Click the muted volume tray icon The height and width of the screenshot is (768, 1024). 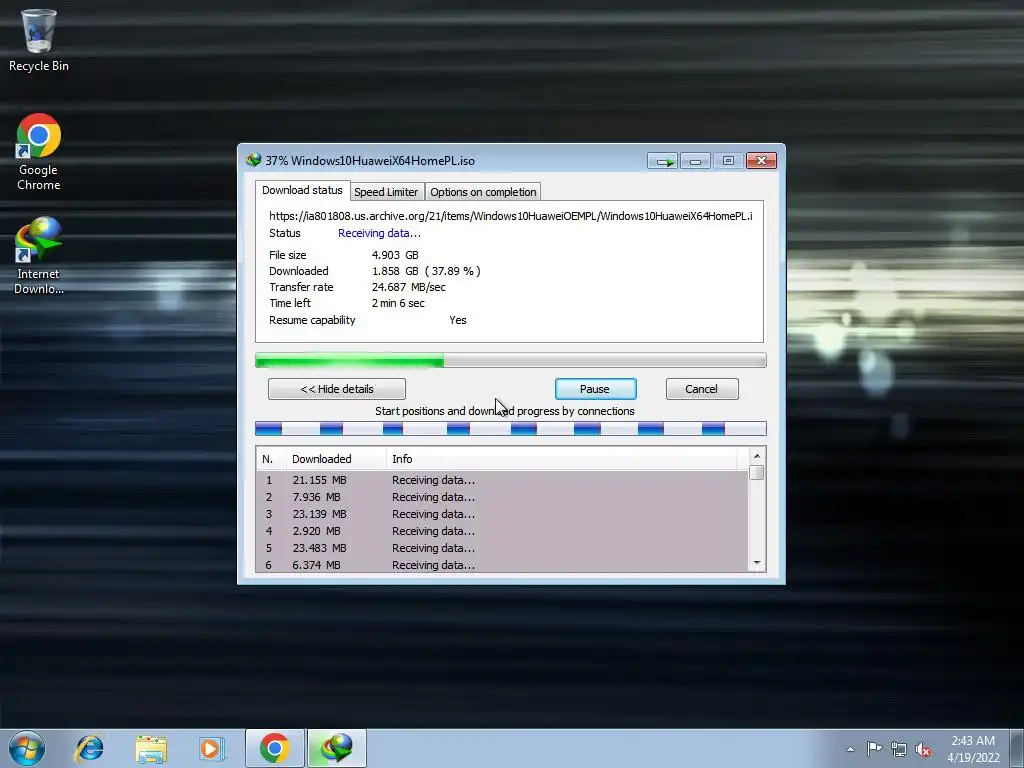tap(923, 749)
